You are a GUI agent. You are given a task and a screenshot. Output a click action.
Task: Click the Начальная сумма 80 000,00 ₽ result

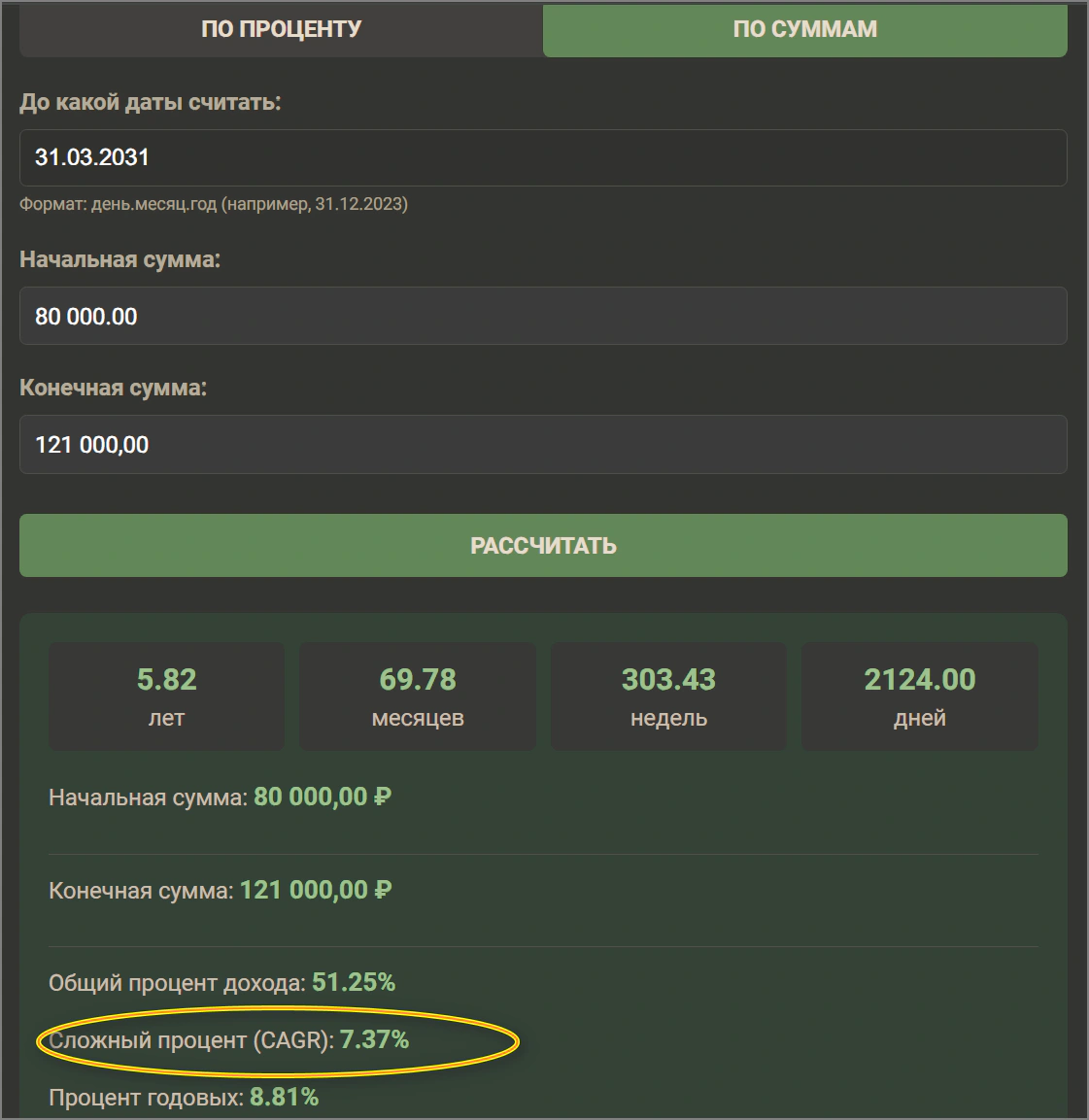pyautogui.click(x=221, y=798)
